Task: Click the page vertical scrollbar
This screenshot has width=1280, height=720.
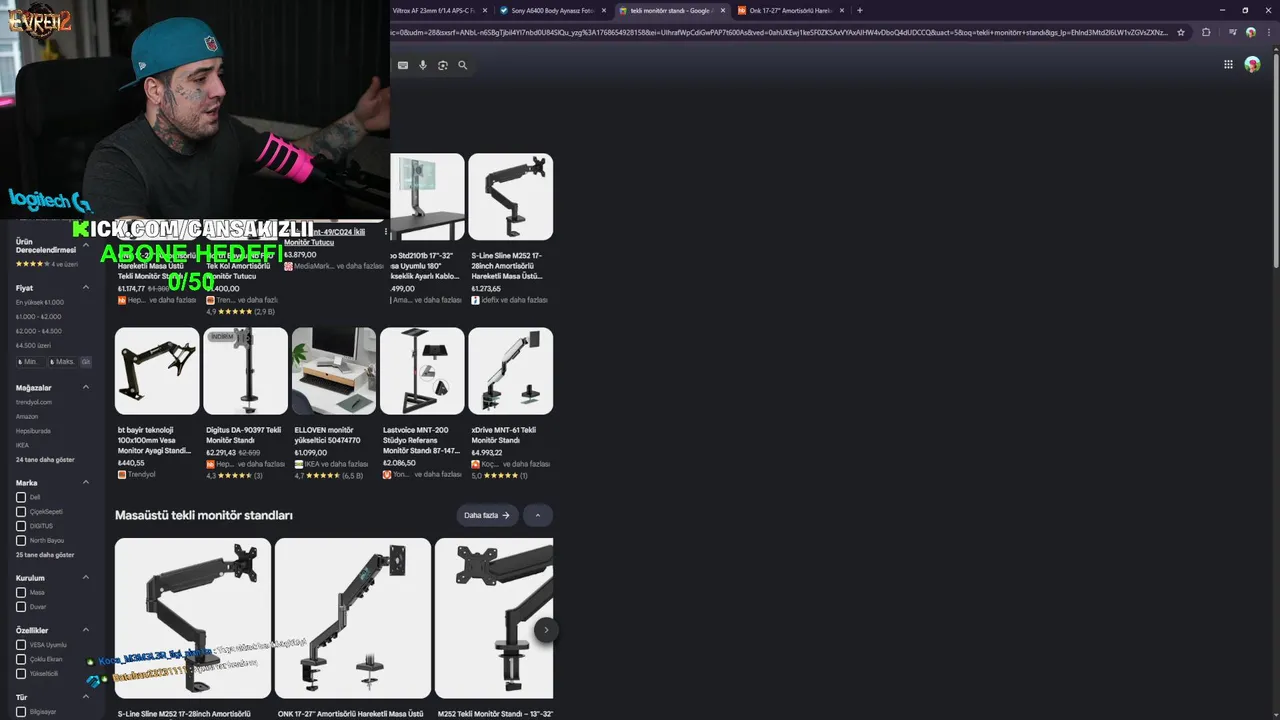Action: pyautogui.click(x=1275, y=160)
